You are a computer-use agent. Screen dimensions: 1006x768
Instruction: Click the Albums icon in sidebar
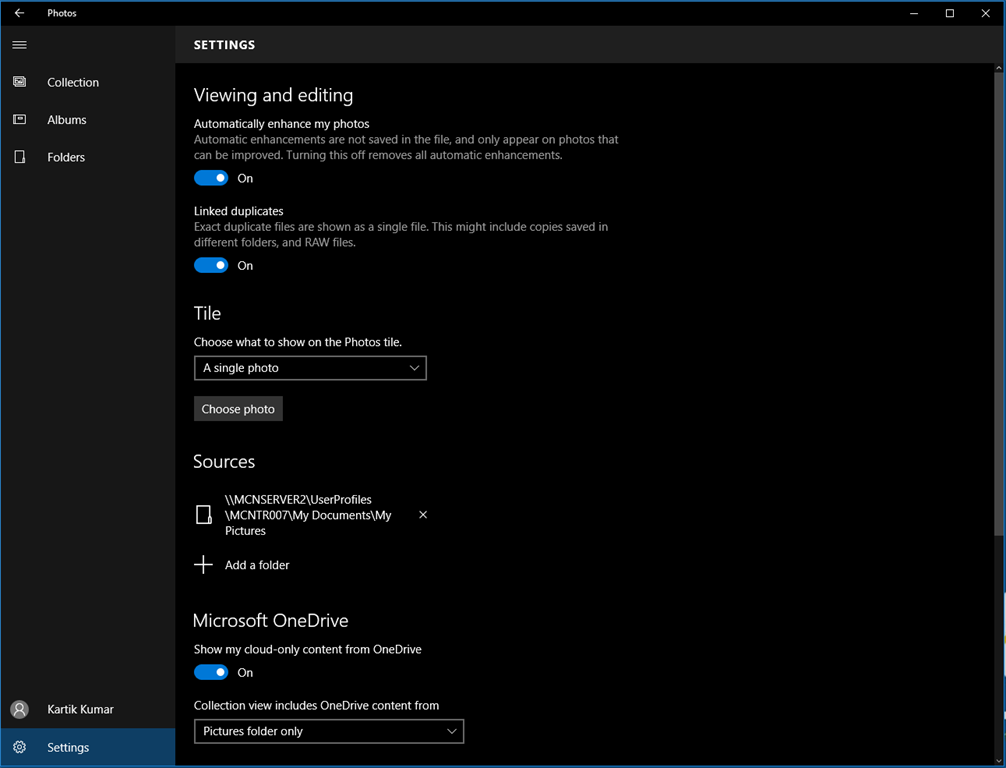click(19, 120)
